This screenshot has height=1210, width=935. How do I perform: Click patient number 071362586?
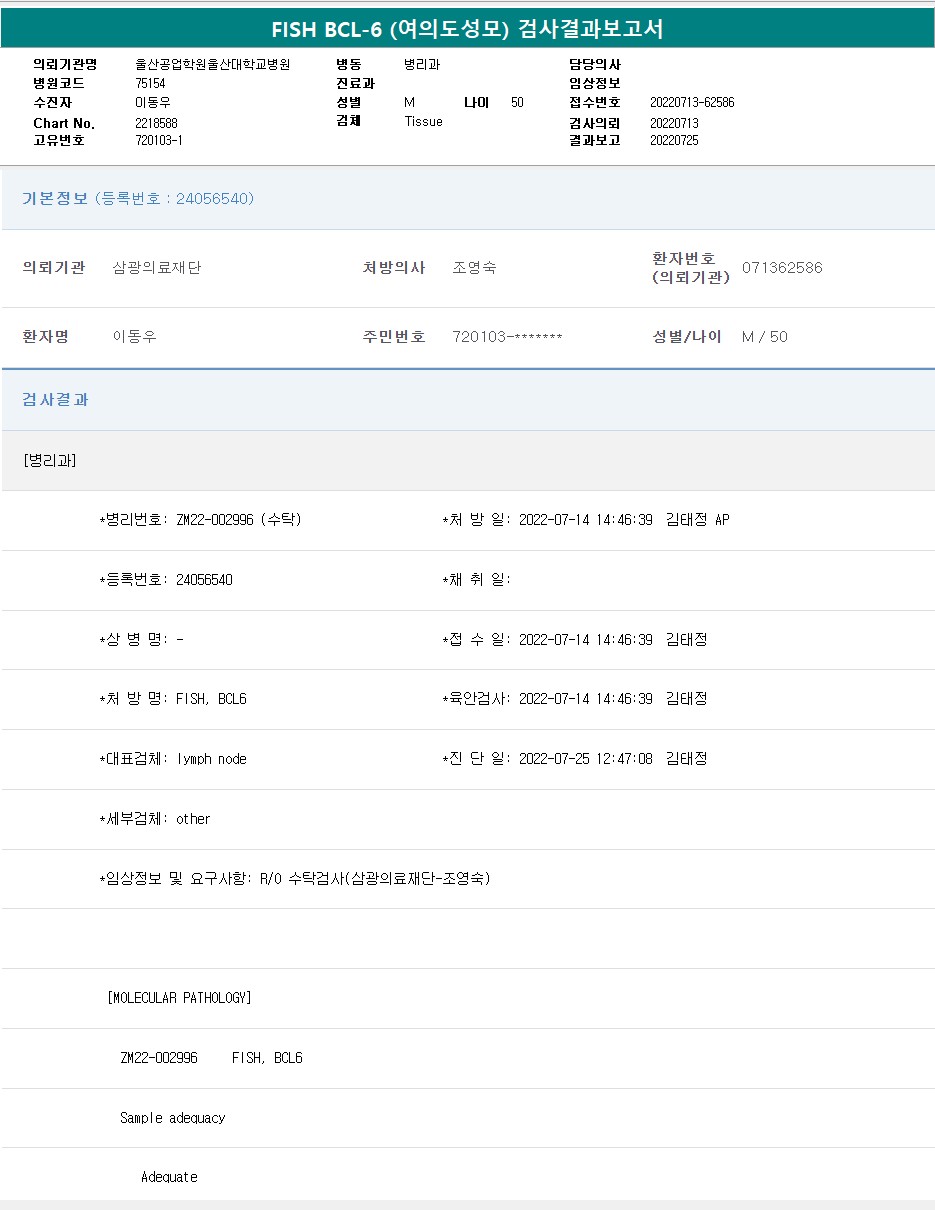click(x=782, y=268)
